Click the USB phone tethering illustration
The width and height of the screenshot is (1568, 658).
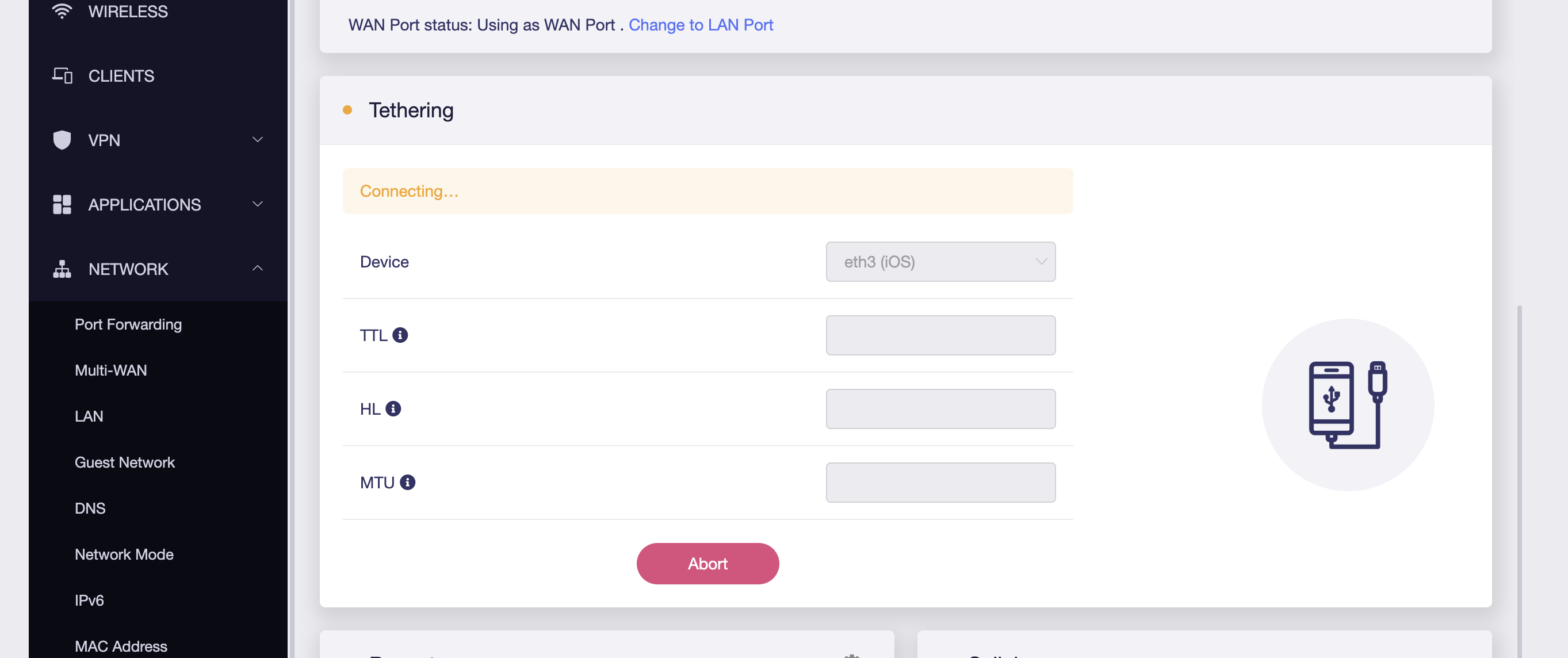coord(1347,405)
